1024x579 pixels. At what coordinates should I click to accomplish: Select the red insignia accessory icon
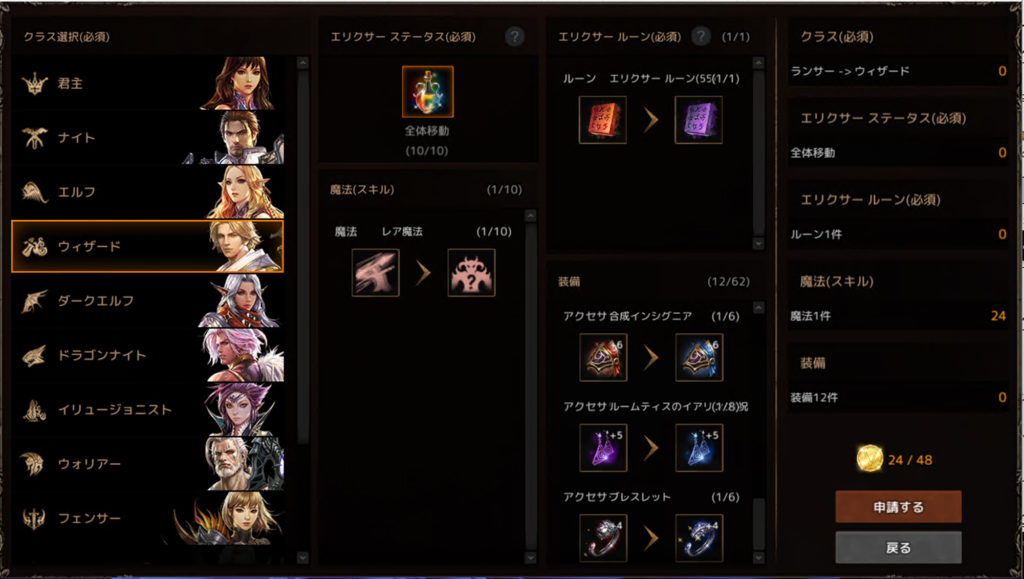603,357
